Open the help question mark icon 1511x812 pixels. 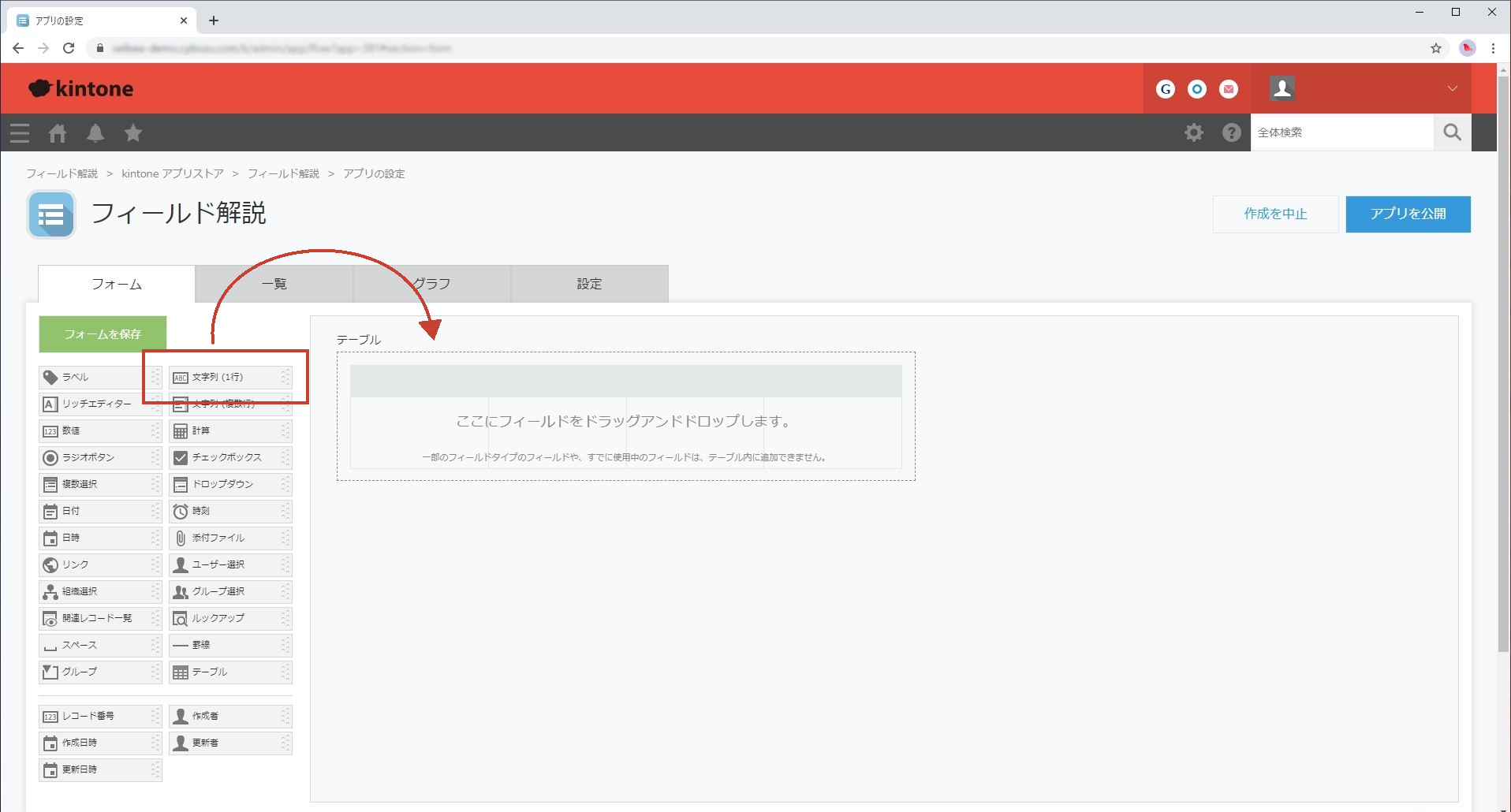pos(1232,132)
